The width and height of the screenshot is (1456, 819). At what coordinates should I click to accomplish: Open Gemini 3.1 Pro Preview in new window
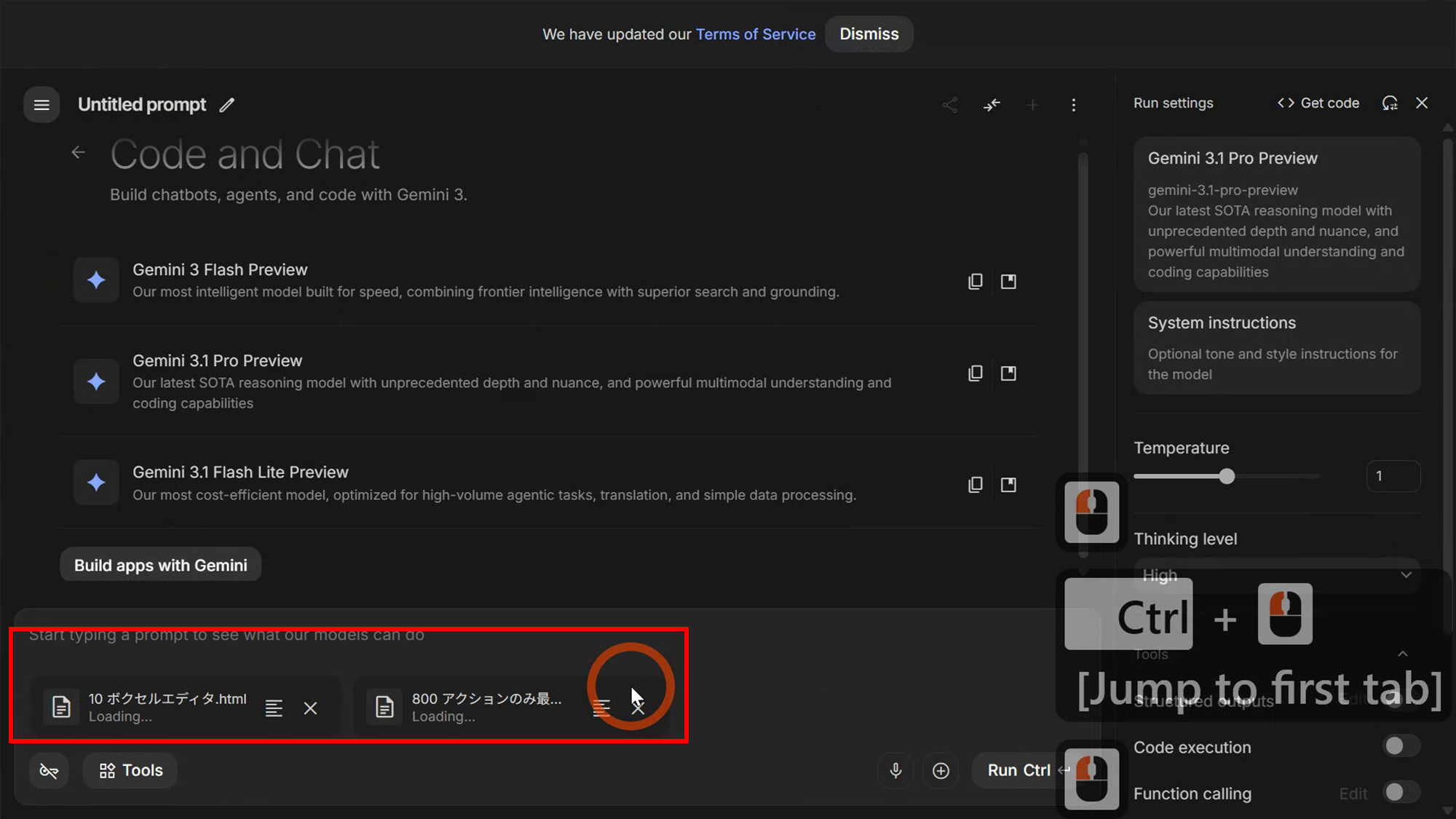(x=1008, y=373)
